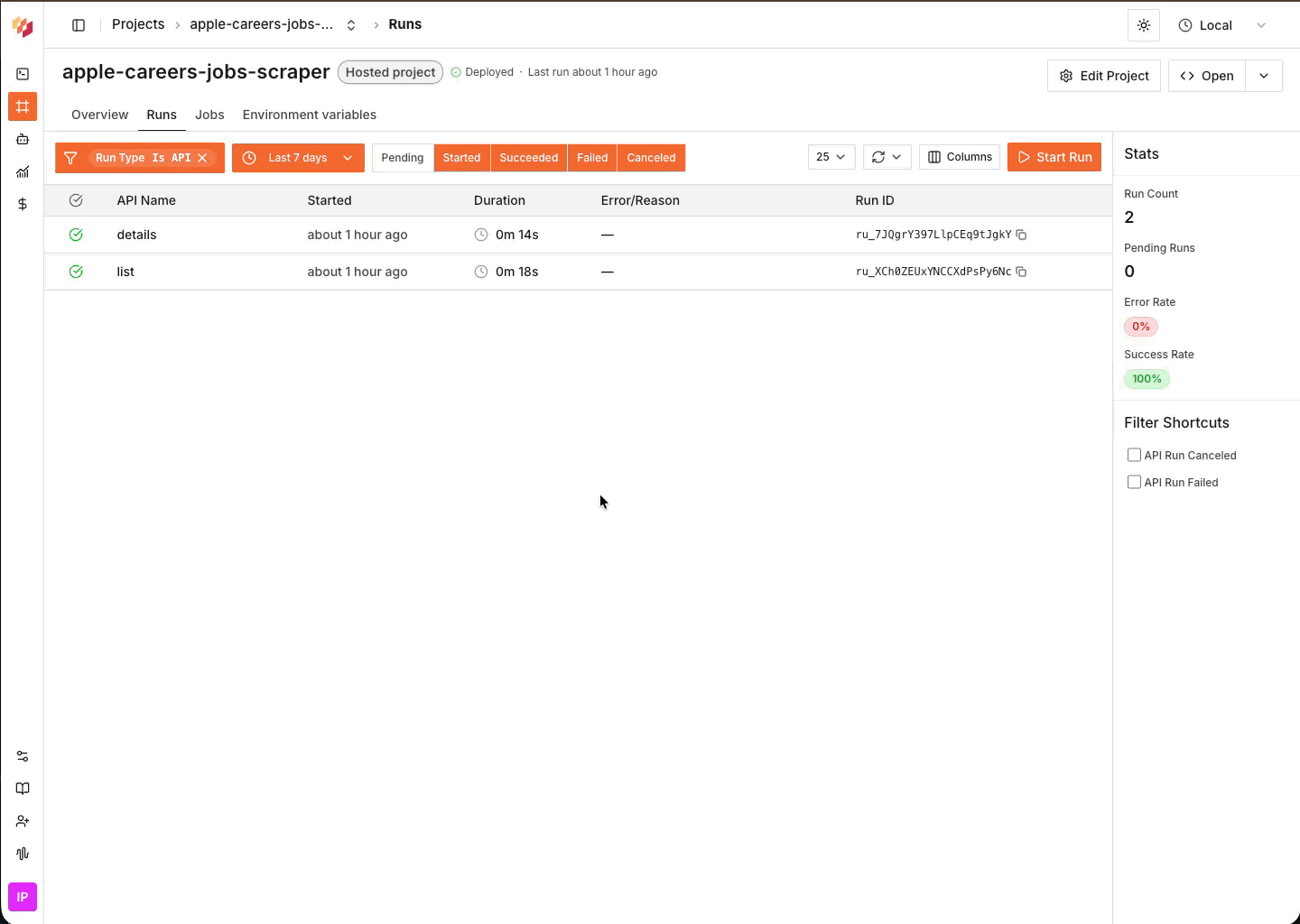Toggle light theme sun icon
Screen dimensions: 1300x924
click(x=1144, y=25)
